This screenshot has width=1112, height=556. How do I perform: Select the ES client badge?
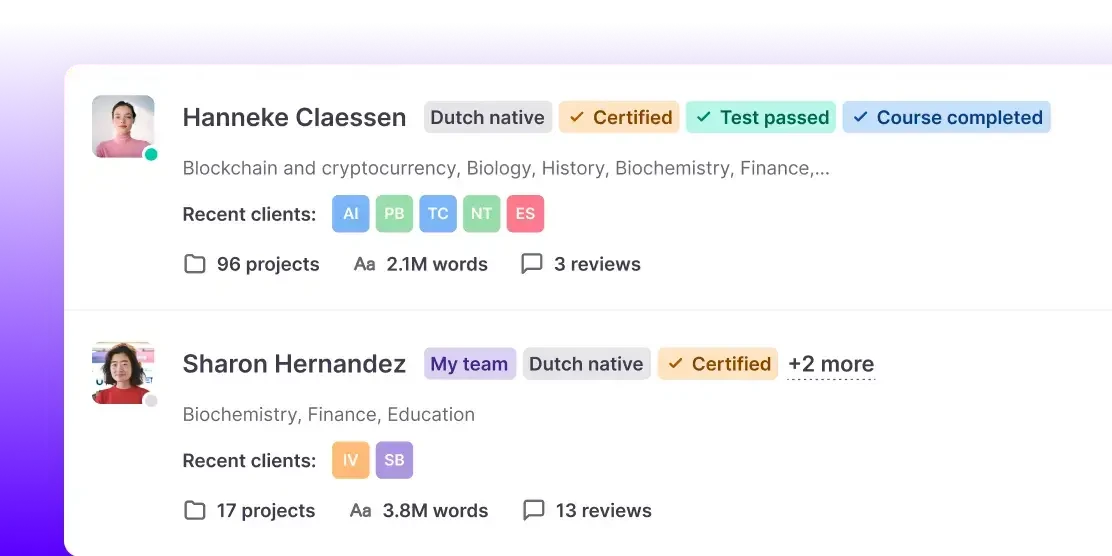tap(525, 214)
